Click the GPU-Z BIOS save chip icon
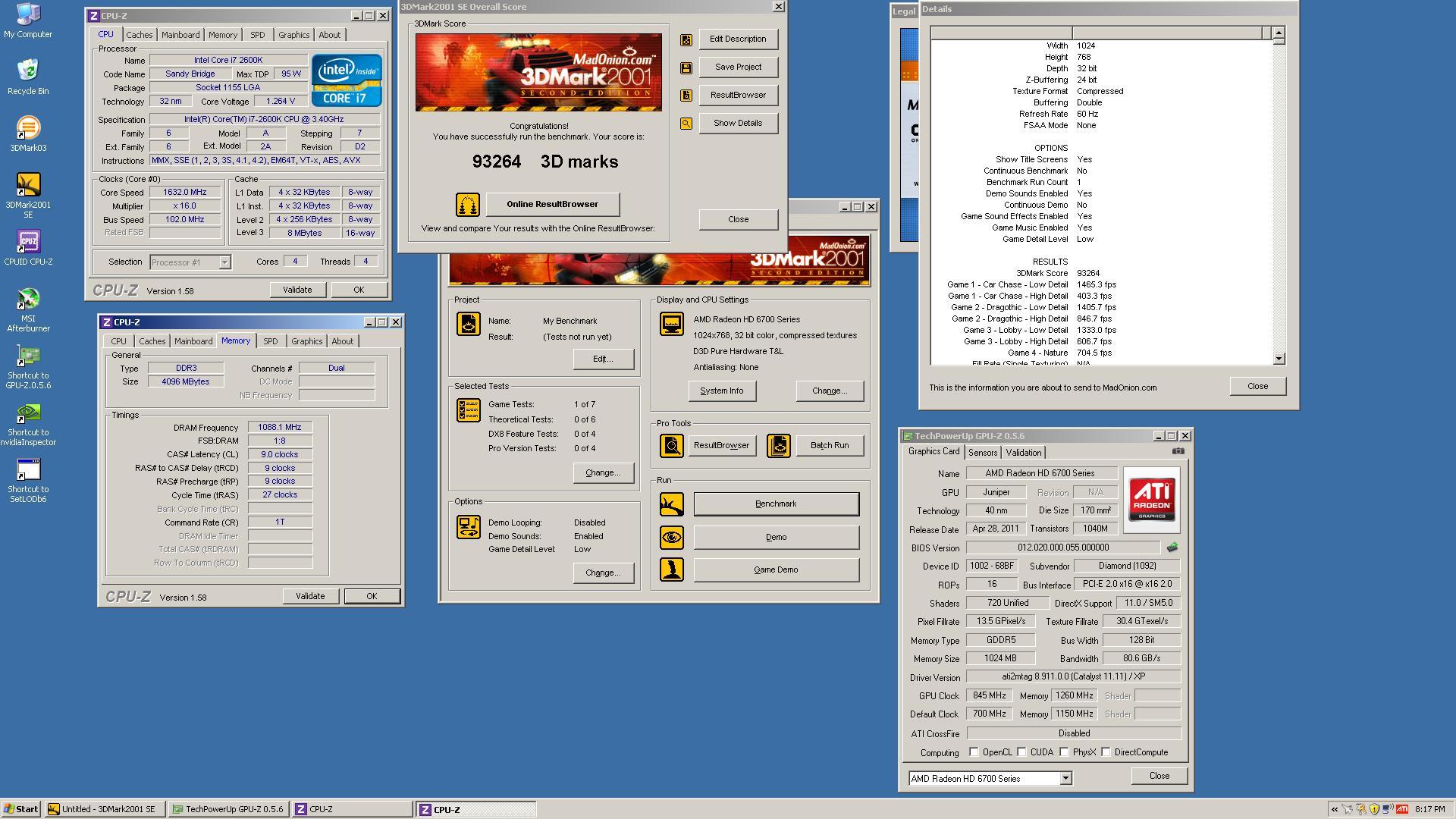 click(x=1172, y=548)
